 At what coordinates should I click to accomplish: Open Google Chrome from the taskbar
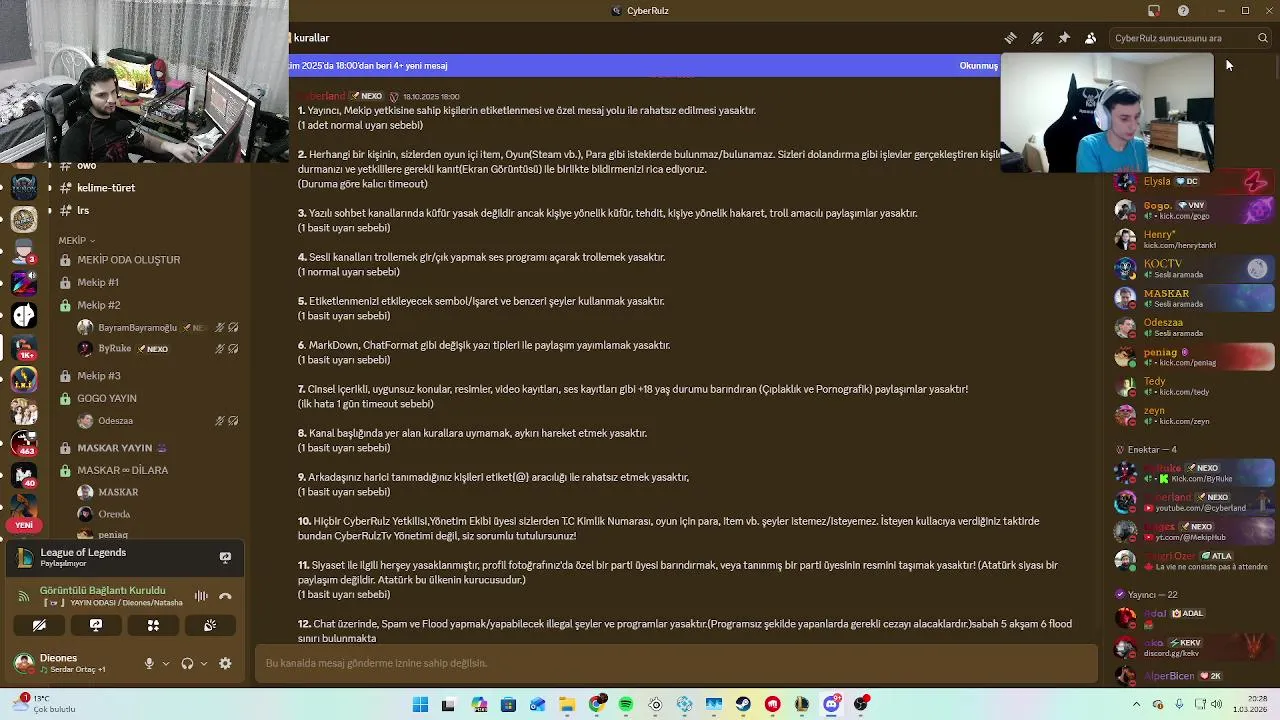coord(597,705)
